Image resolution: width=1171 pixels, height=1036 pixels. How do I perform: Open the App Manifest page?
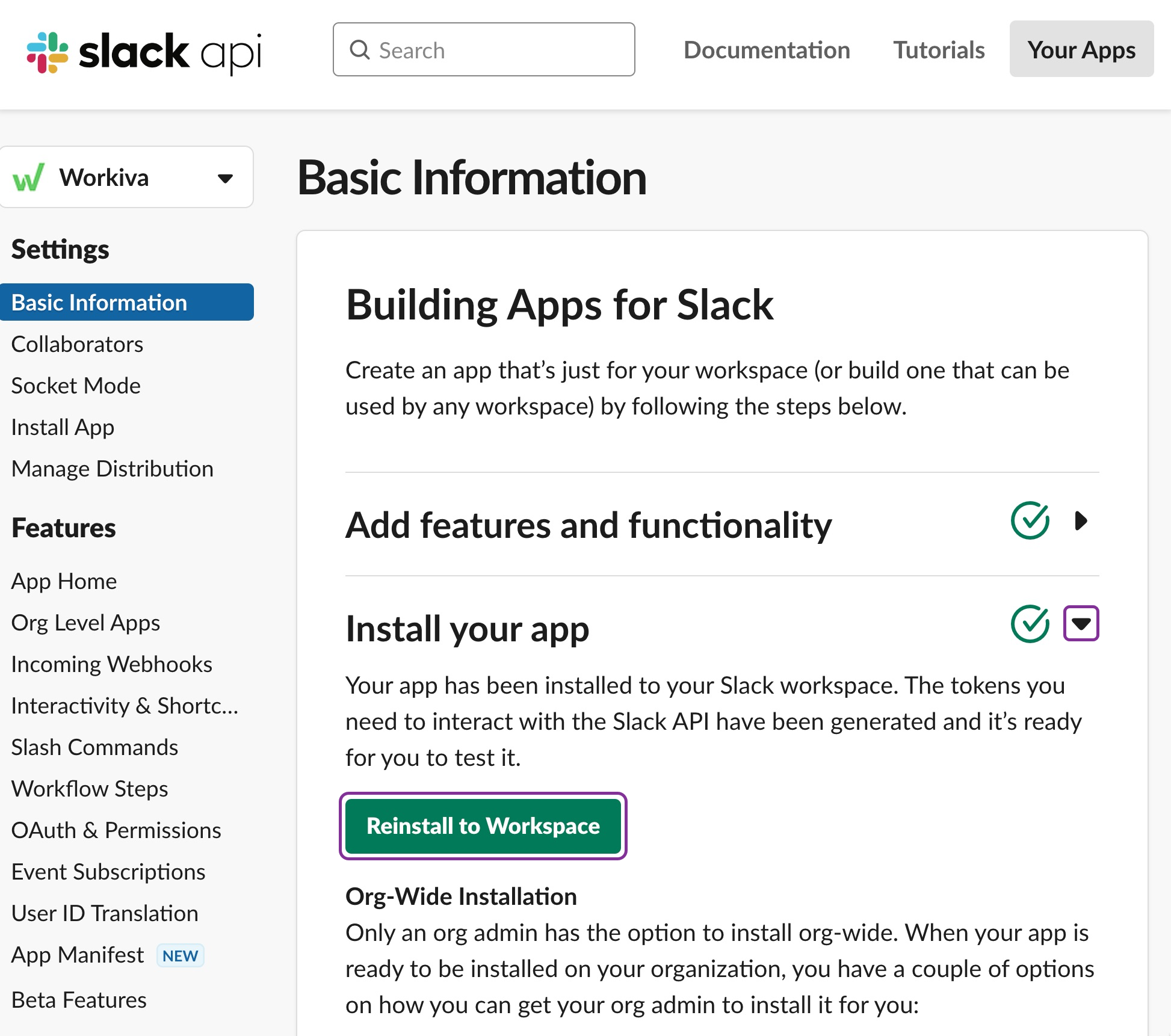point(78,955)
